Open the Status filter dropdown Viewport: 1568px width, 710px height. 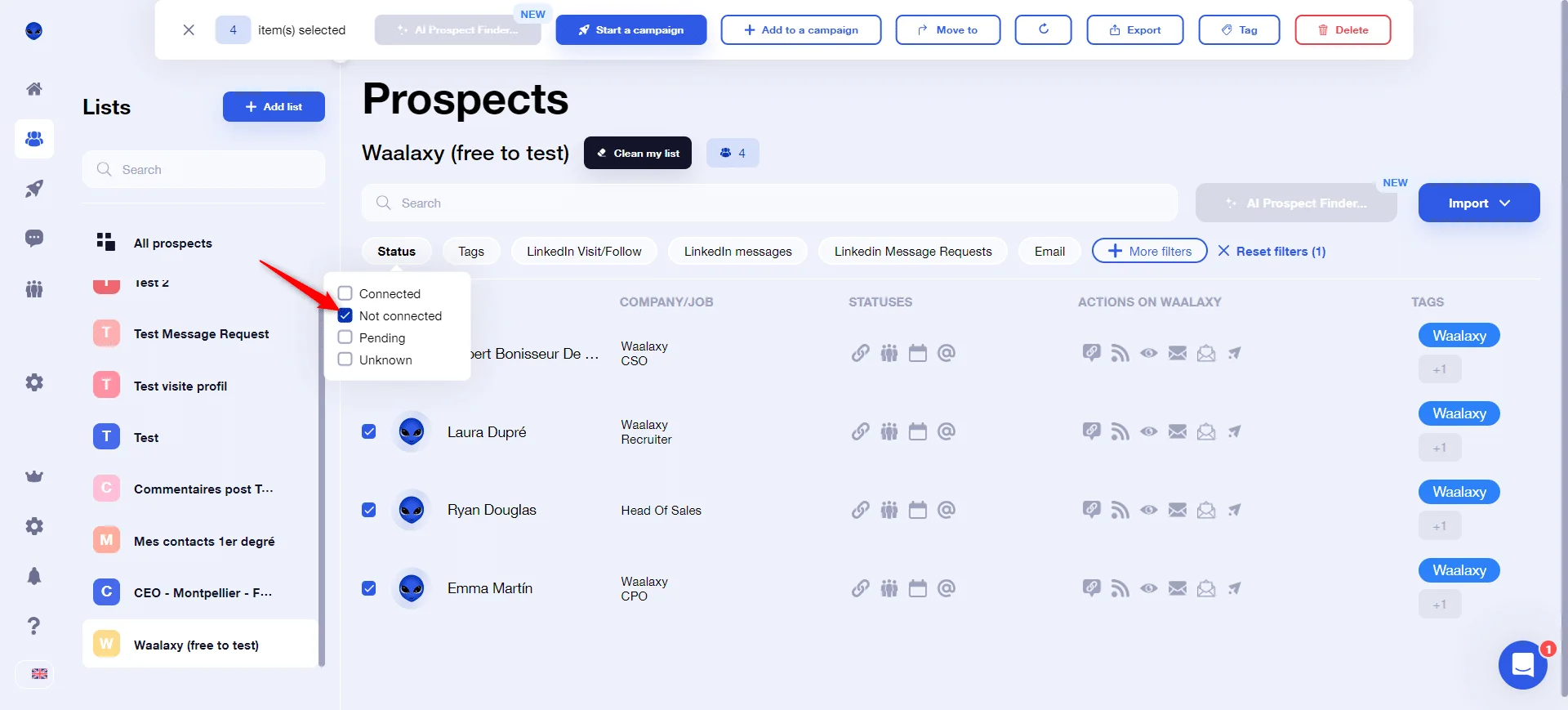pyautogui.click(x=397, y=251)
